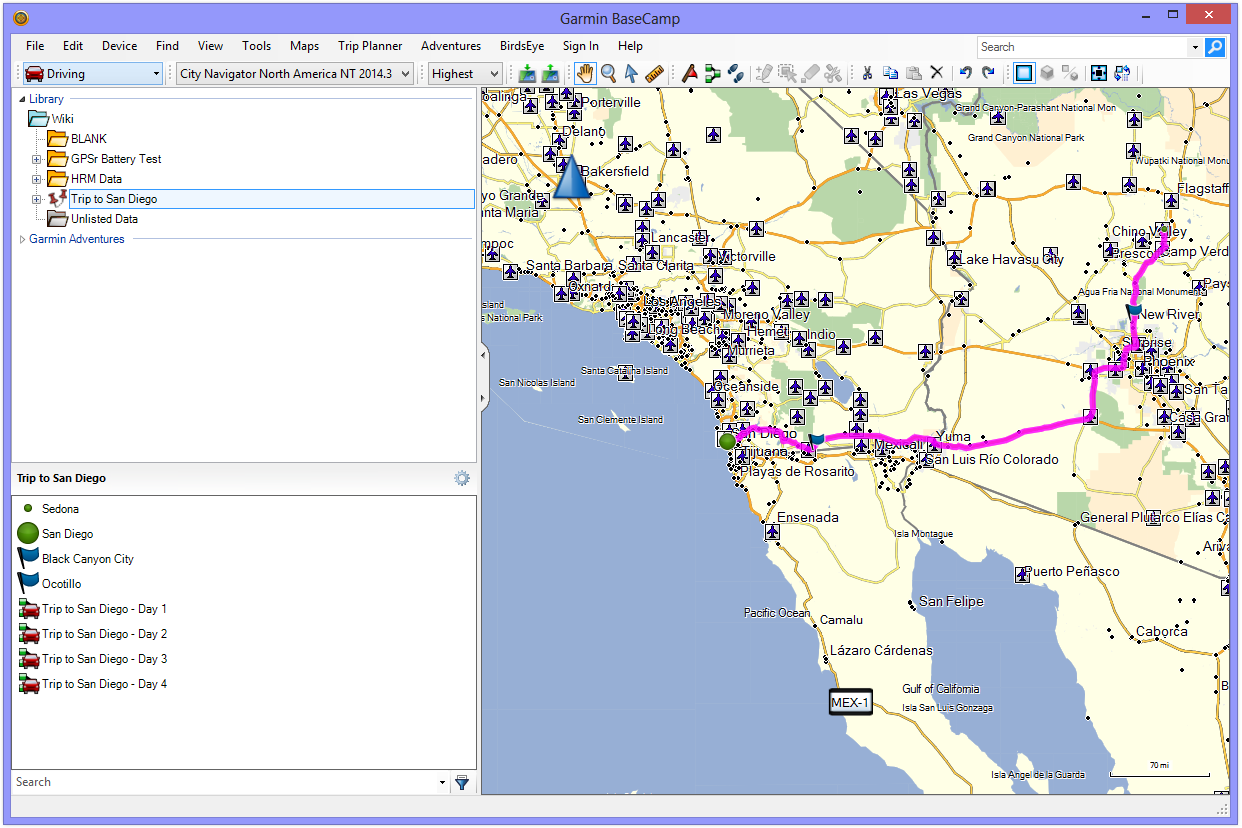Activate the Zoom magnifier tool
The height and width of the screenshot is (828, 1242).
click(608, 73)
